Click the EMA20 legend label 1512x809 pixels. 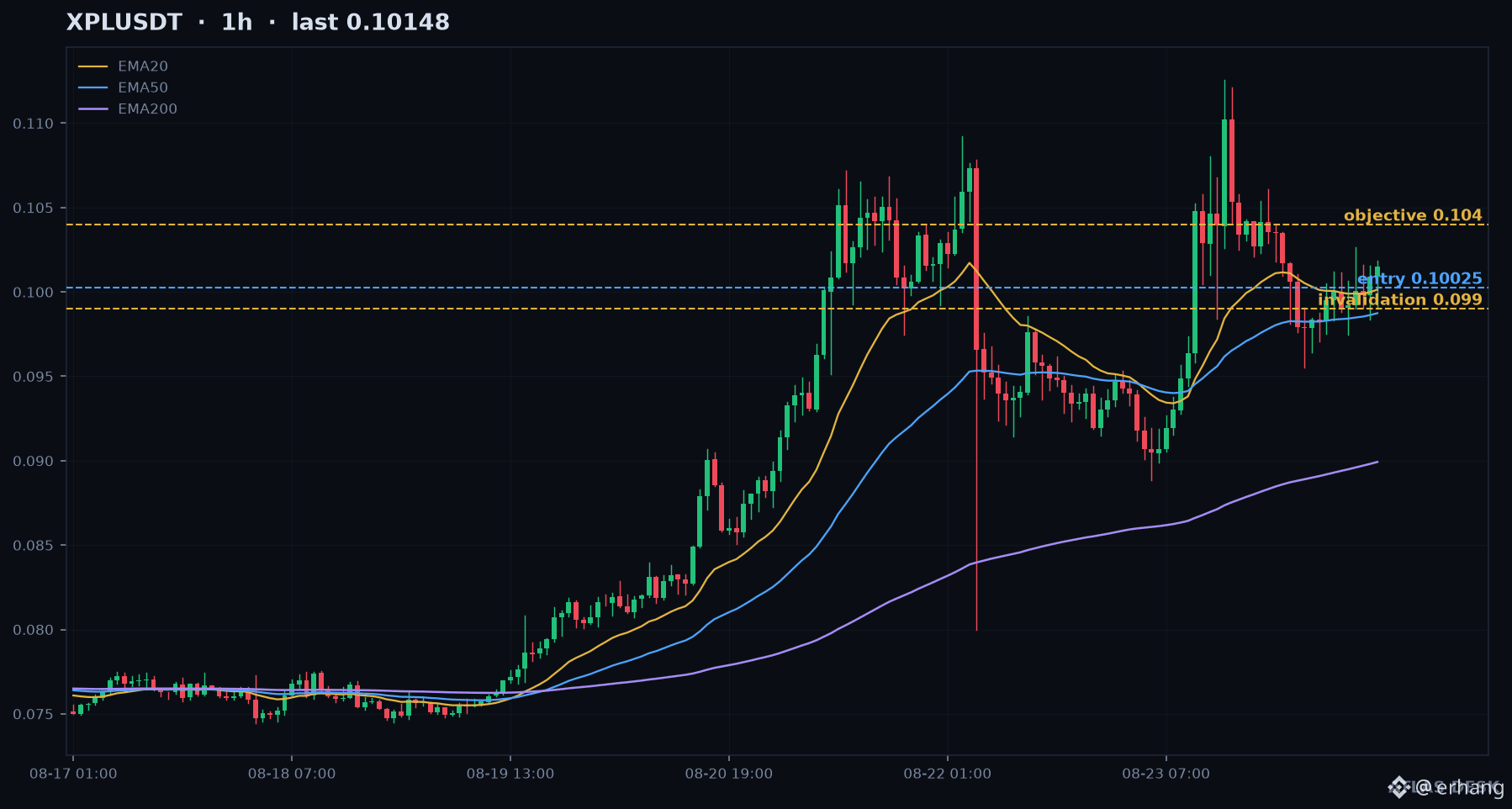[143, 66]
